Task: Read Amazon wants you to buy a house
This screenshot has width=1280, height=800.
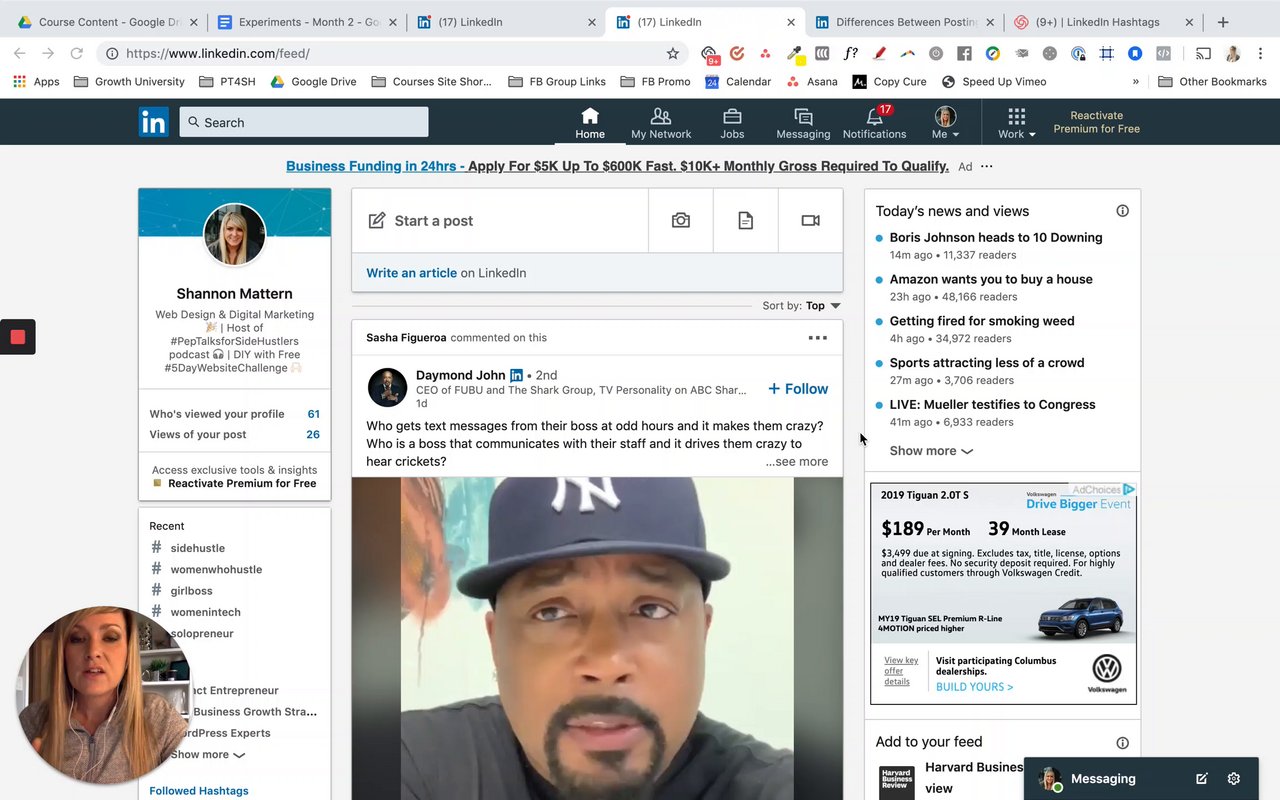Action: pos(991,280)
